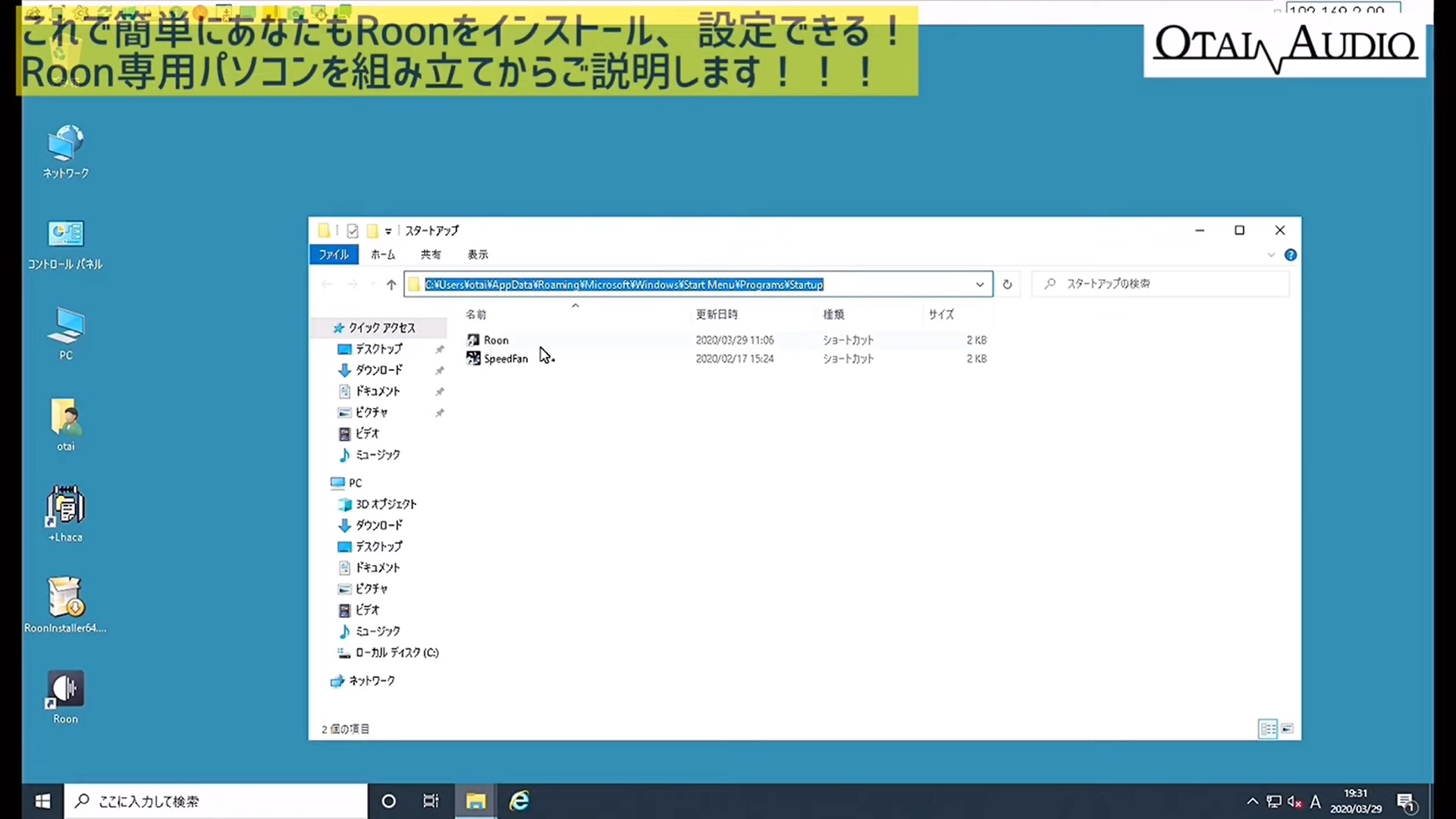Viewport: 1456px width, 819px height.
Task: Select the Roon shortcut in Startup folder
Action: pyautogui.click(x=496, y=340)
